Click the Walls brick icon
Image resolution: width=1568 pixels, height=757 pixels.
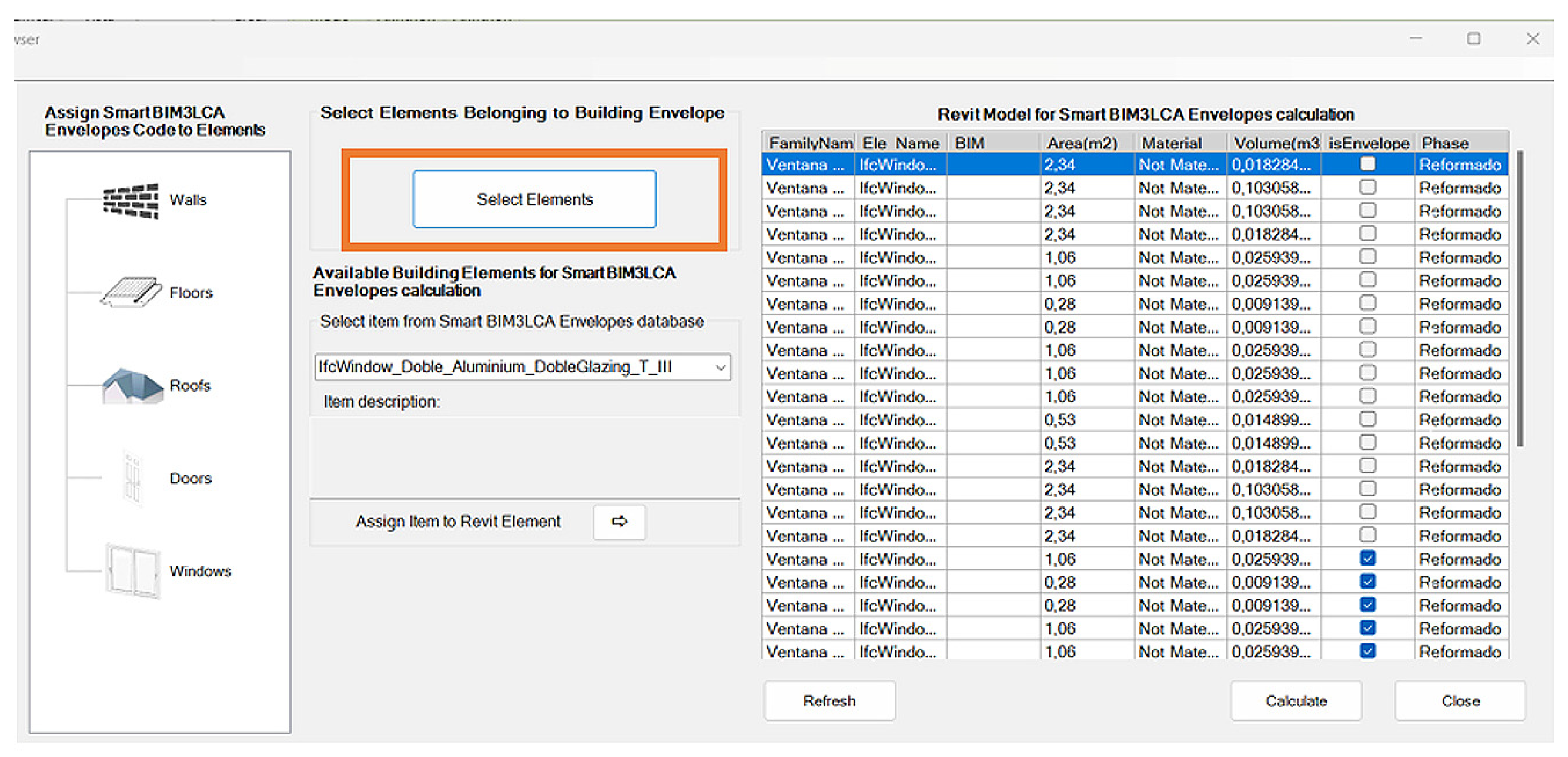point(131,201)
